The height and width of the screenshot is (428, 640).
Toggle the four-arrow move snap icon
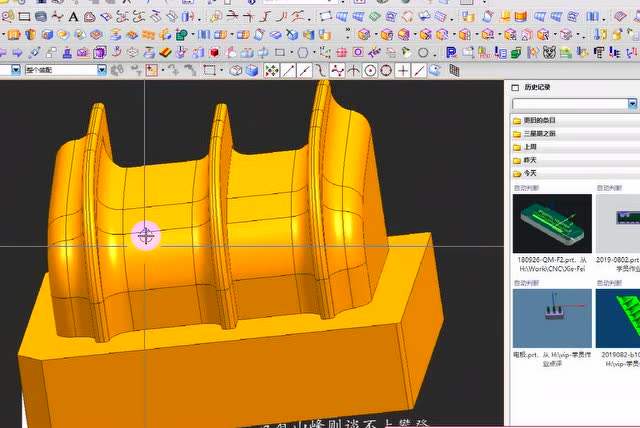270,71
